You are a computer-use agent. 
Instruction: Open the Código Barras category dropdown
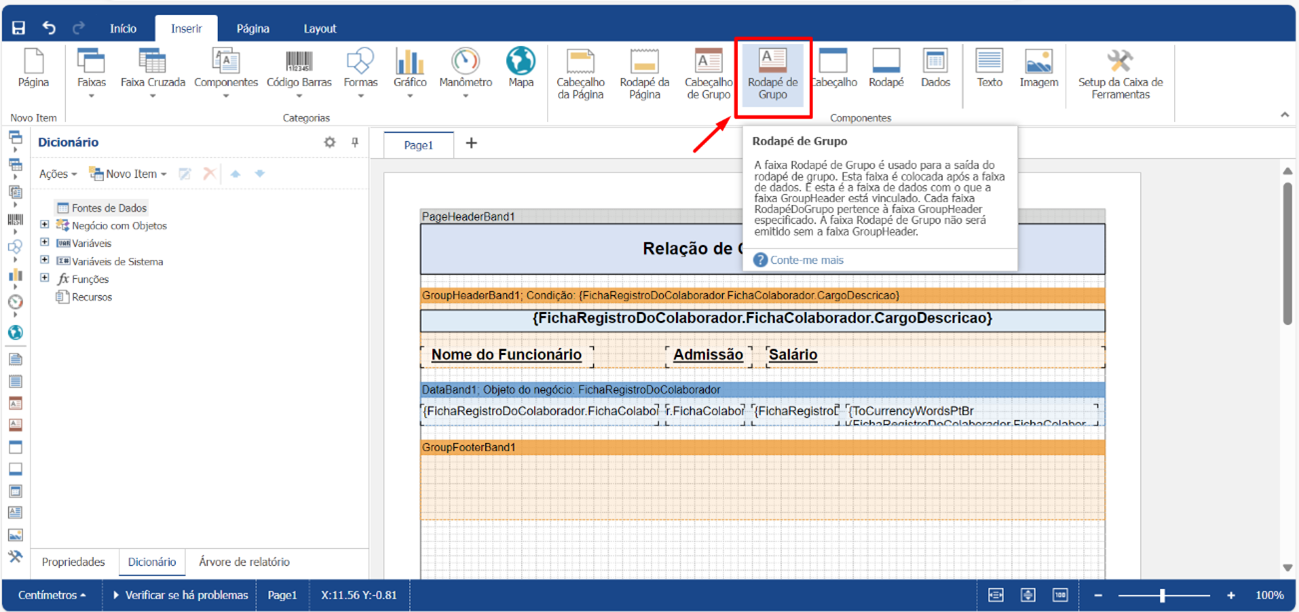(299, 72)
